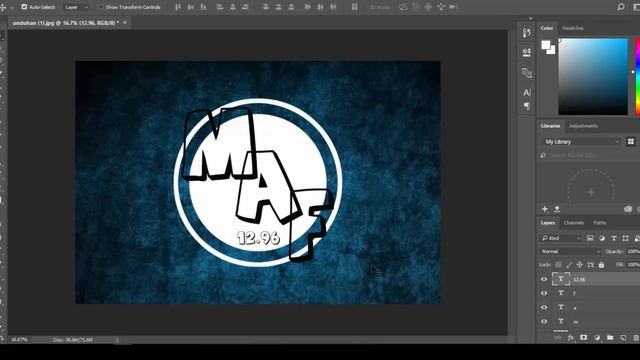The width and height of the screenshot is (640, 360).
Task: Switch to the Adjustments tab
Action: click(583, 126)
